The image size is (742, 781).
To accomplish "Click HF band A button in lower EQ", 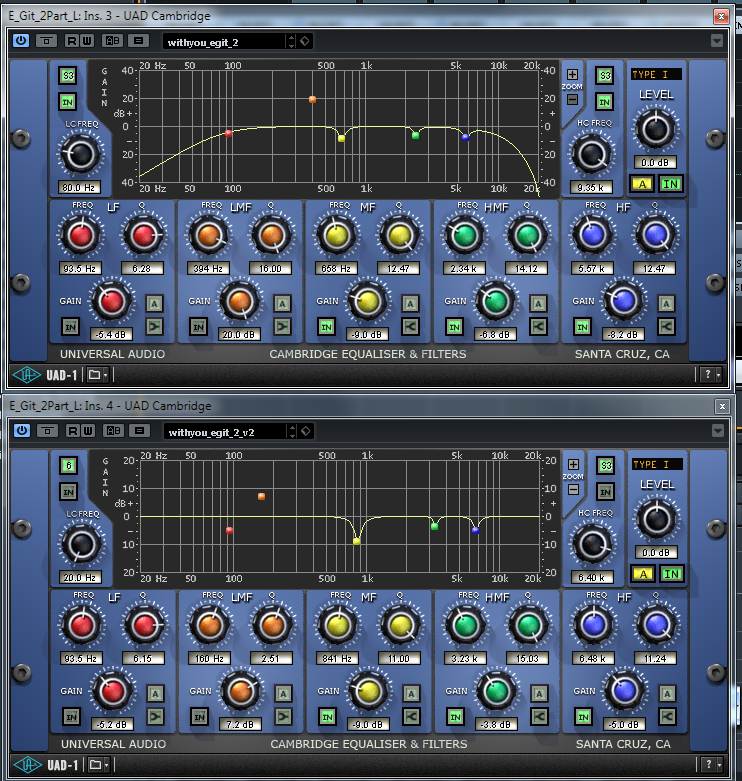I will tap(667, 693).
